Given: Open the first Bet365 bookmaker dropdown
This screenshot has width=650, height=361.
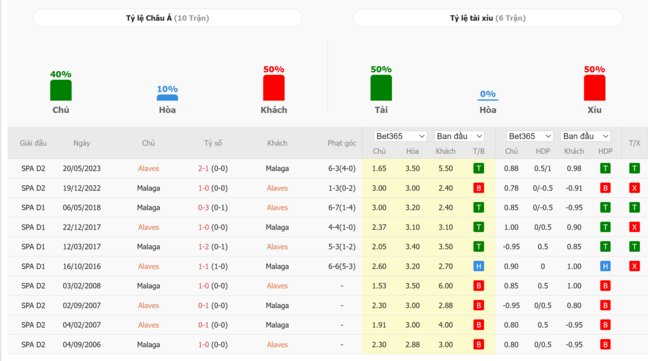Looking at the screenshot, I should (400, 136).
